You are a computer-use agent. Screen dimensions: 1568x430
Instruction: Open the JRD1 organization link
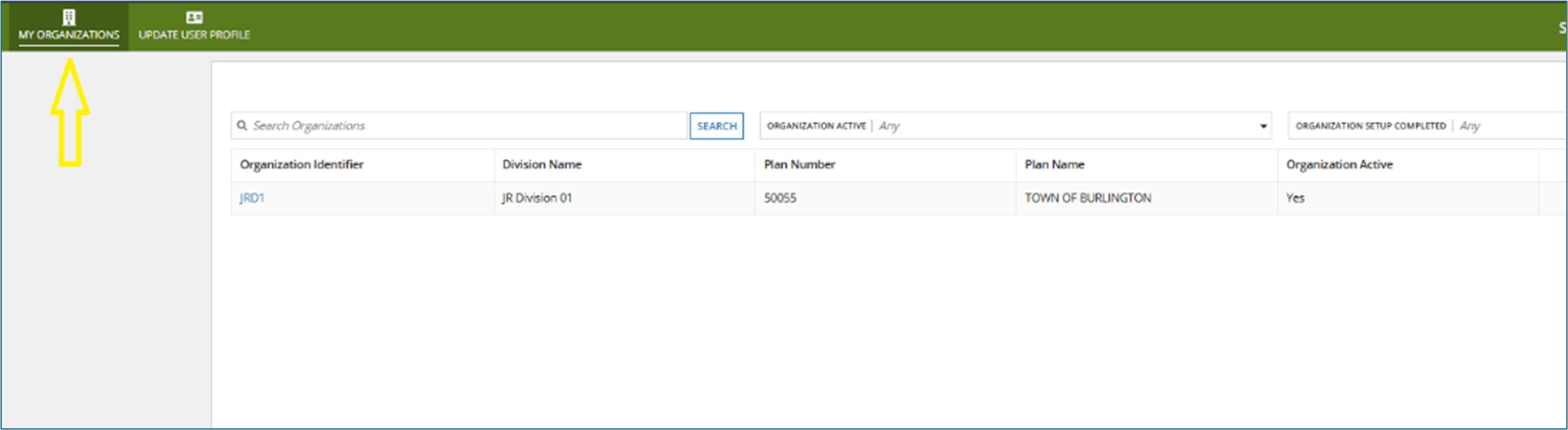(x=252, y=198)
